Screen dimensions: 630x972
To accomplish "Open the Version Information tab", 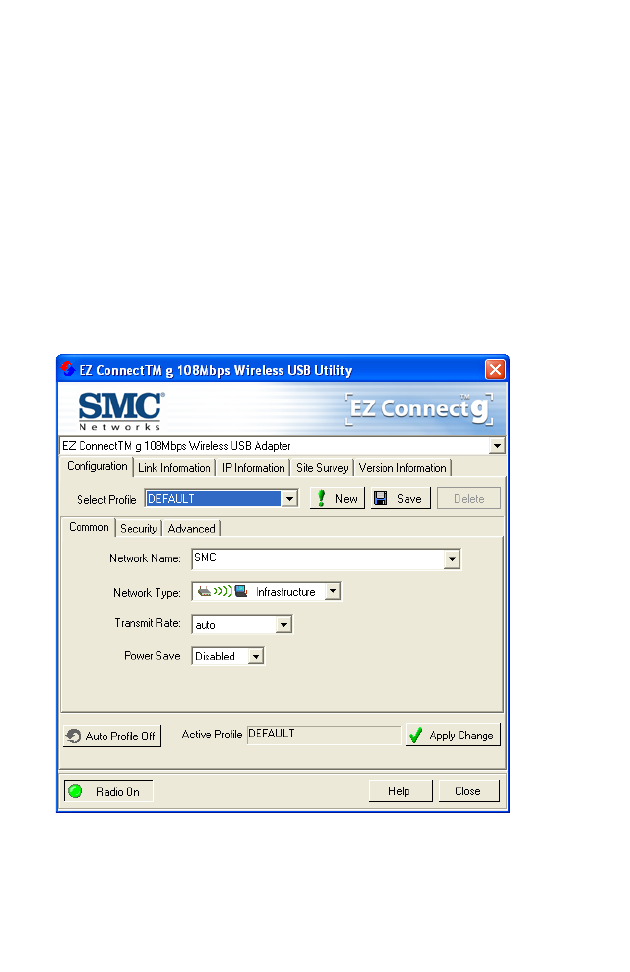I will click(402, 468).
